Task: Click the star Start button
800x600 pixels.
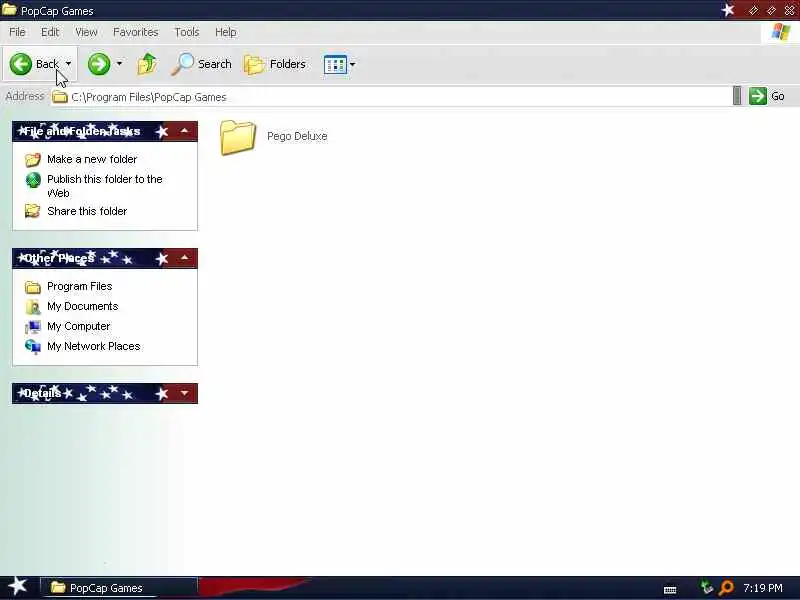Action: (x=17, y=586)
